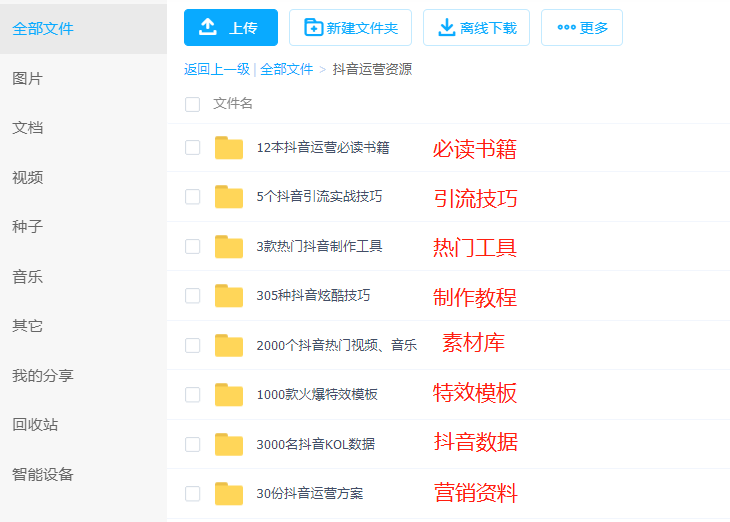Image resolution: width=730 pixels, height=522 pixels.
Task: Click 抖音运营资源 in the breadcrumb
Action: (x=372, y=69)
